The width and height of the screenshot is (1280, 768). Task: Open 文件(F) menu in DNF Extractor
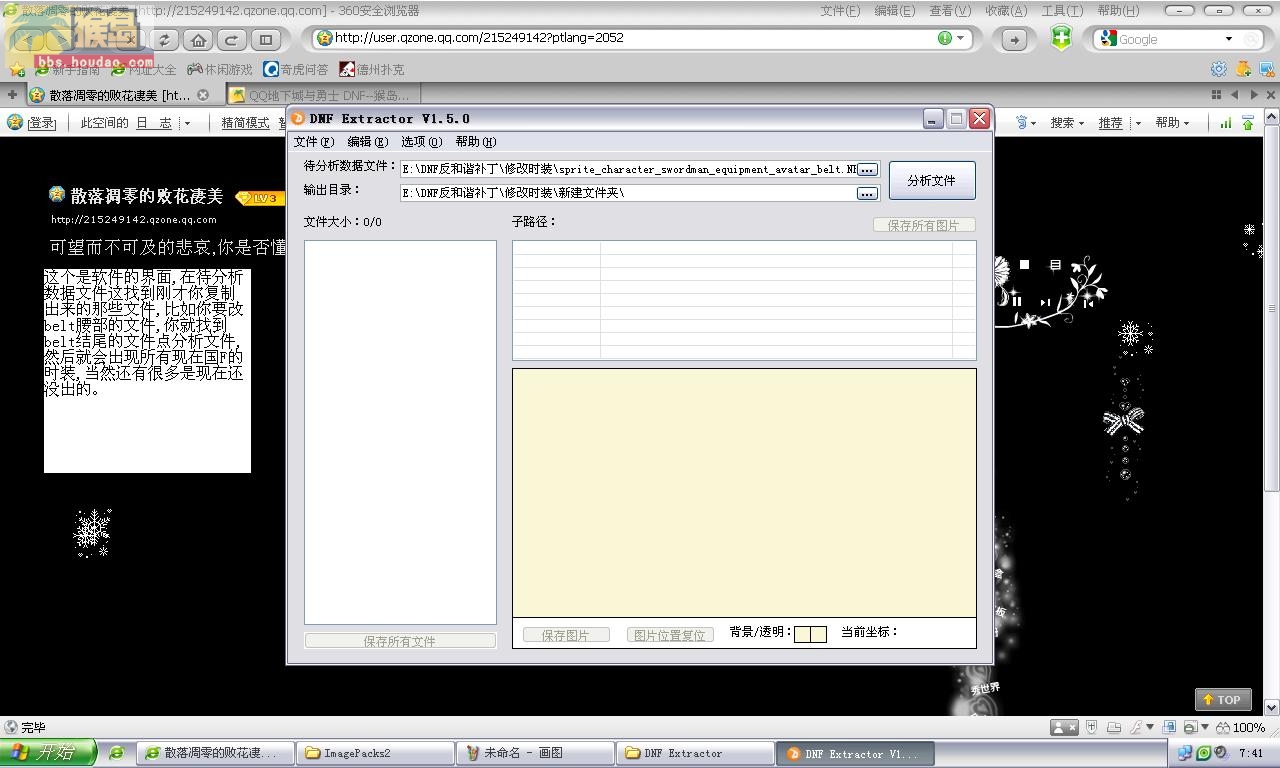pos(314,142)
